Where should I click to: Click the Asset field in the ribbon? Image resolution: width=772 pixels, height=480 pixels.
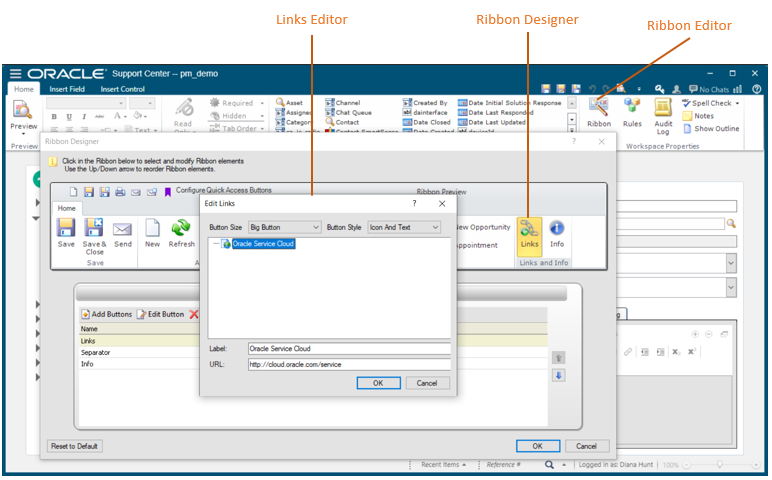coord(290,102)
